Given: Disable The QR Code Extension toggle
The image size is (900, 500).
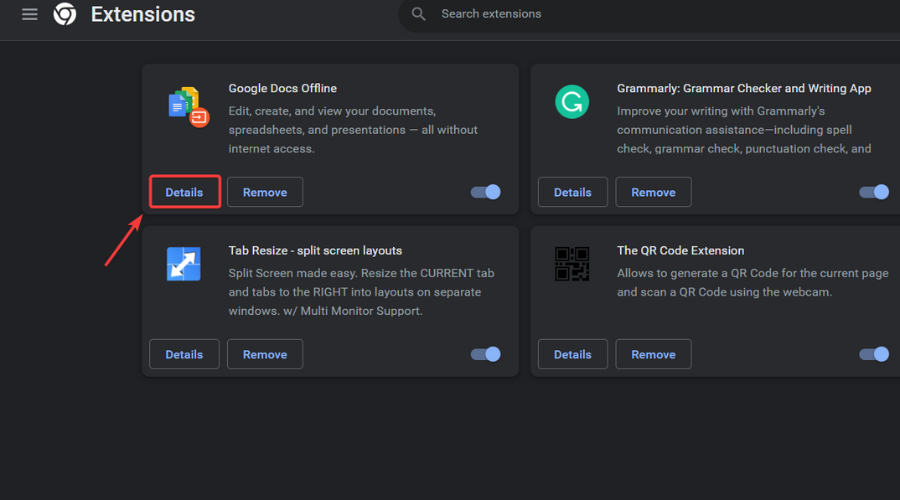Looking at the screenshot, I should (874, 354).
